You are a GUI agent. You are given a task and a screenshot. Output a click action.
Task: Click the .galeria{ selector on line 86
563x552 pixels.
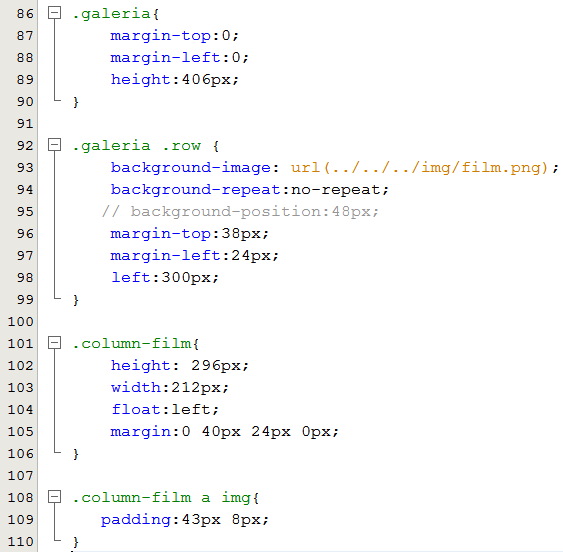point(116,14)
